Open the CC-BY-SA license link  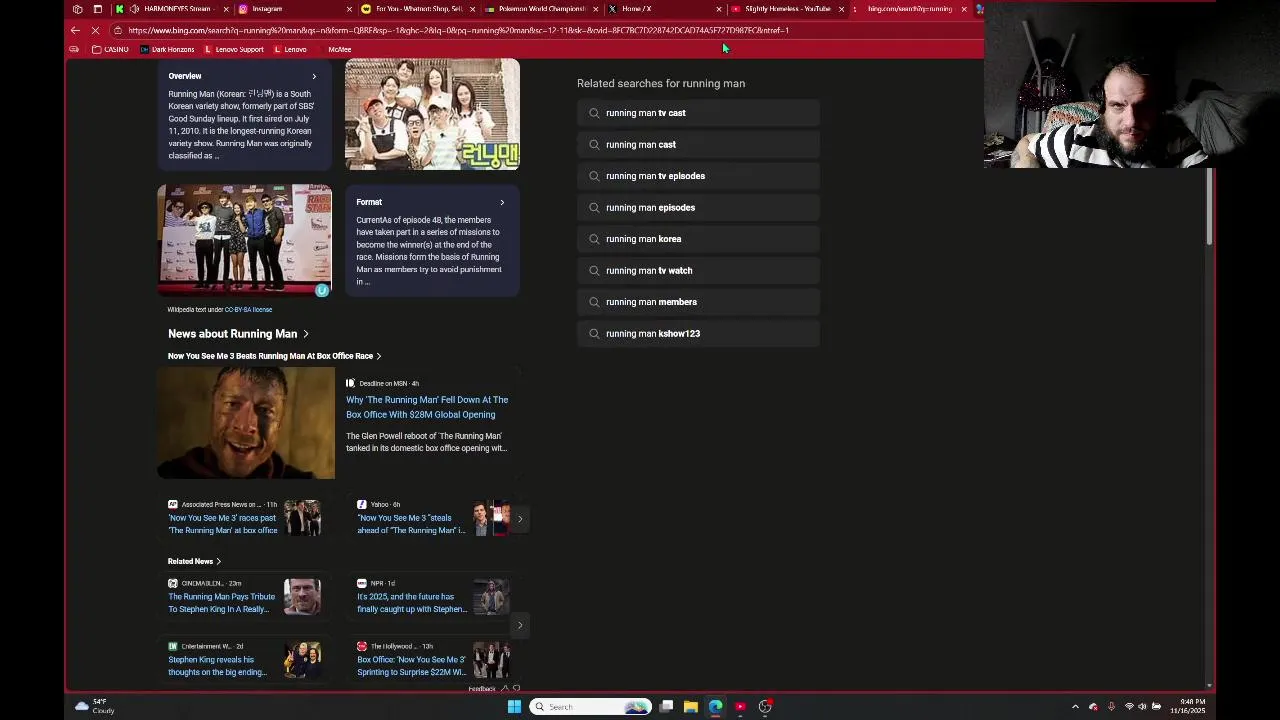tap(248, 310)
